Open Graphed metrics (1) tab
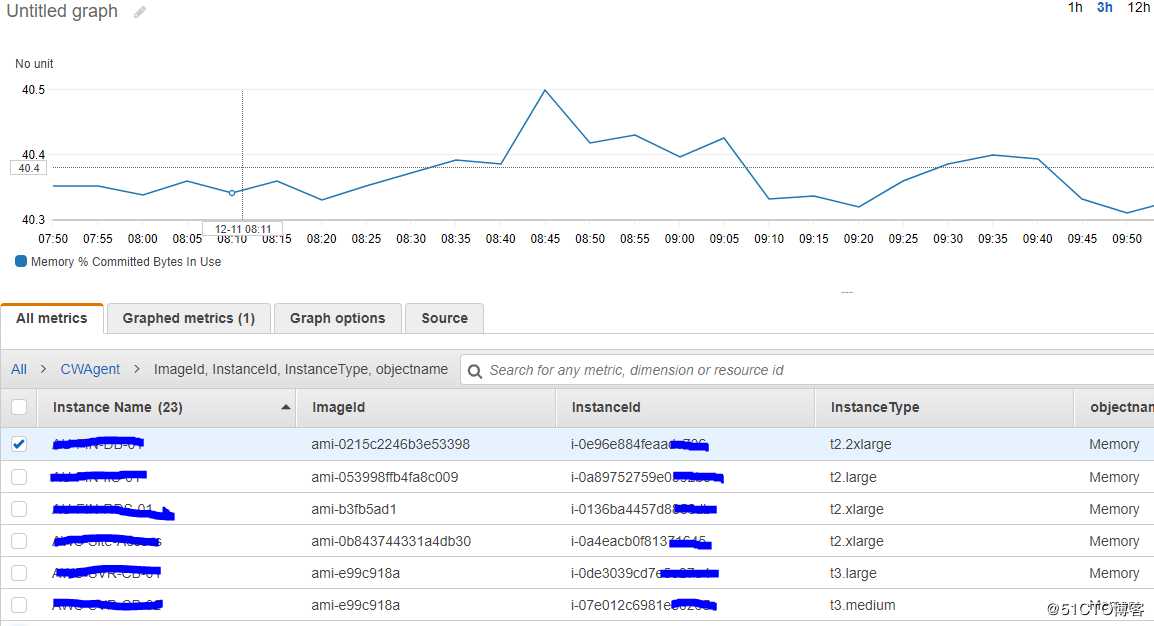The width and height of the screenshot is (1154, 626). pos(188,319)
